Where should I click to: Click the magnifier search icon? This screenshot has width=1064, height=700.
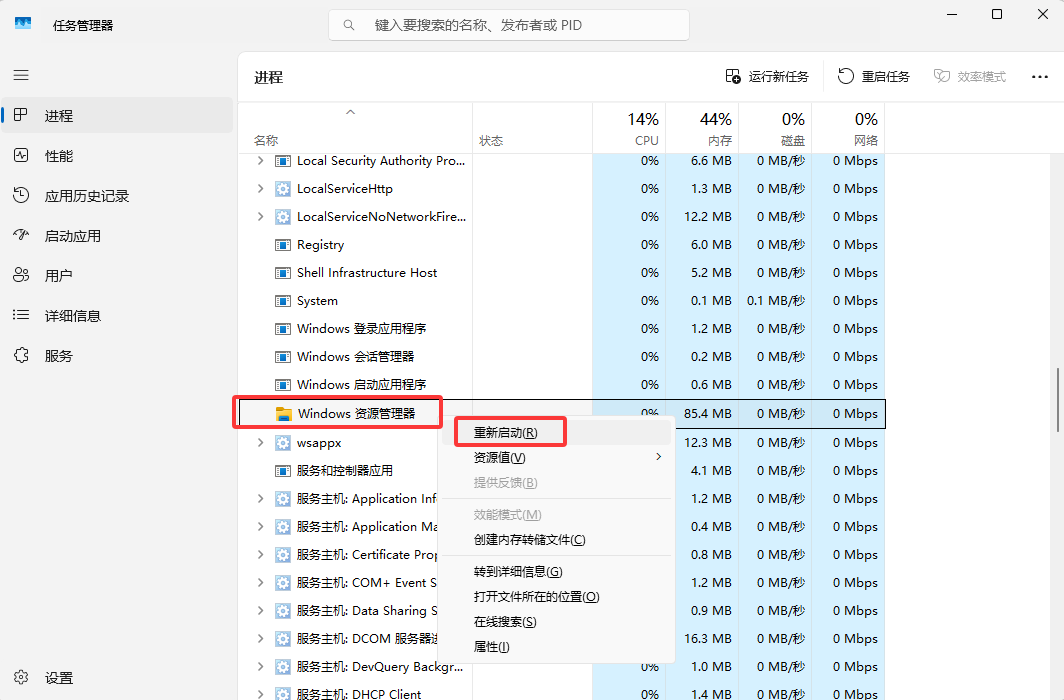[x=349, y=25]
